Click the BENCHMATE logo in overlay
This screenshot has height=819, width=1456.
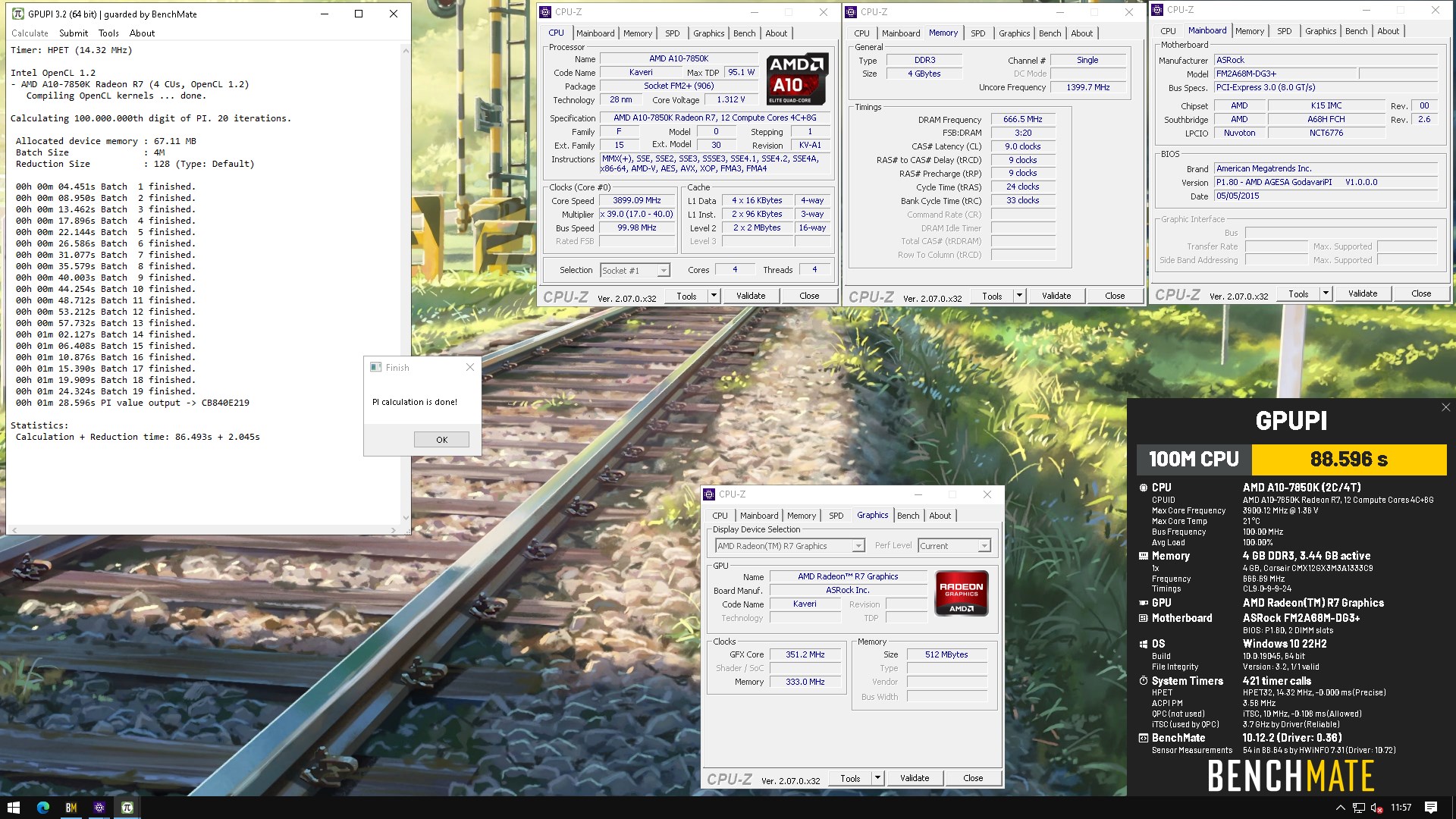1291,775
